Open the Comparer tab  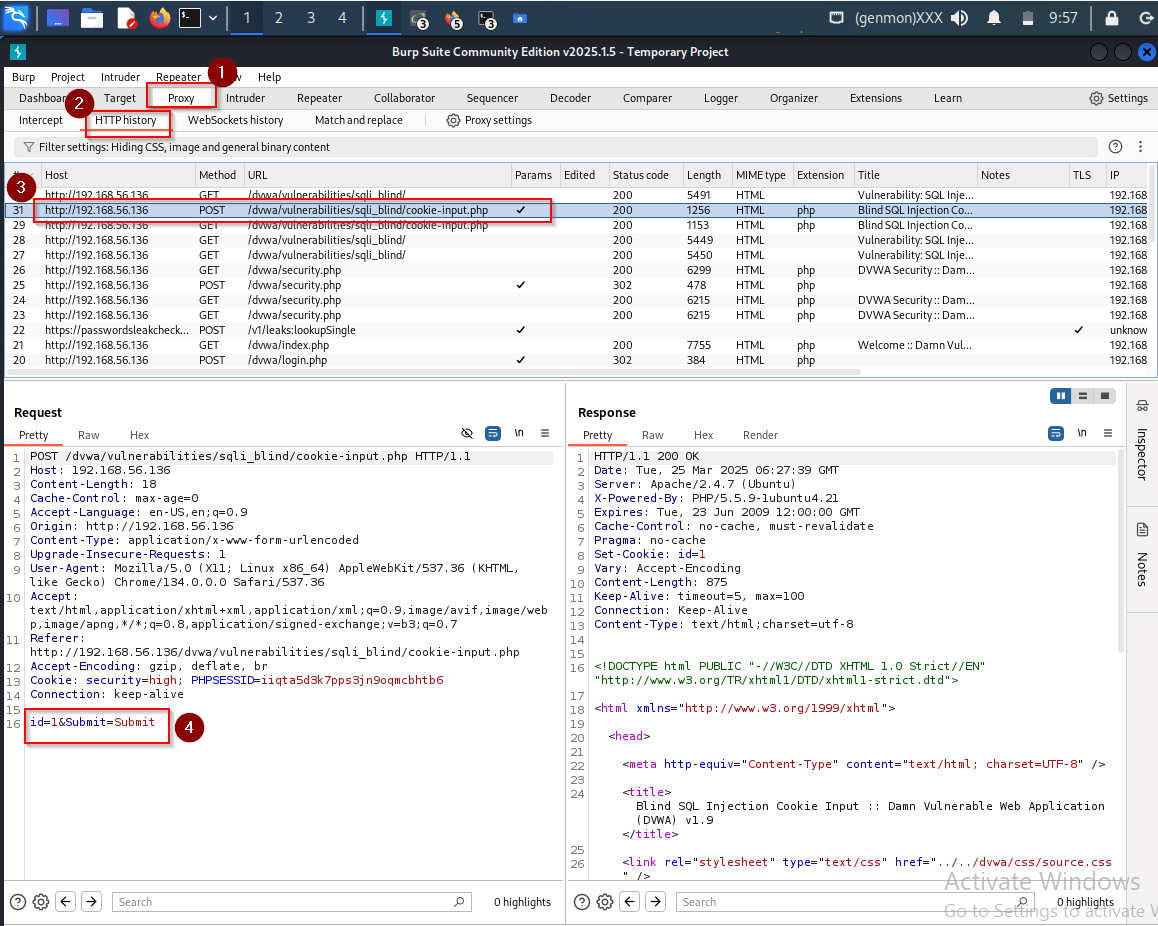(647, 98)
